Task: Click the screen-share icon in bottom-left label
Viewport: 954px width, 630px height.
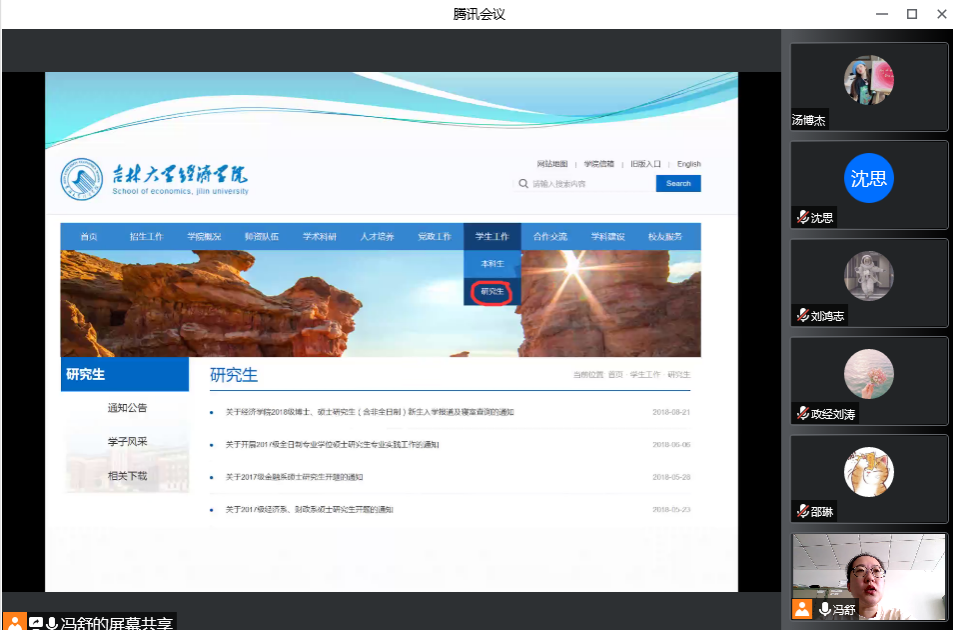Action: pos(36,622)
